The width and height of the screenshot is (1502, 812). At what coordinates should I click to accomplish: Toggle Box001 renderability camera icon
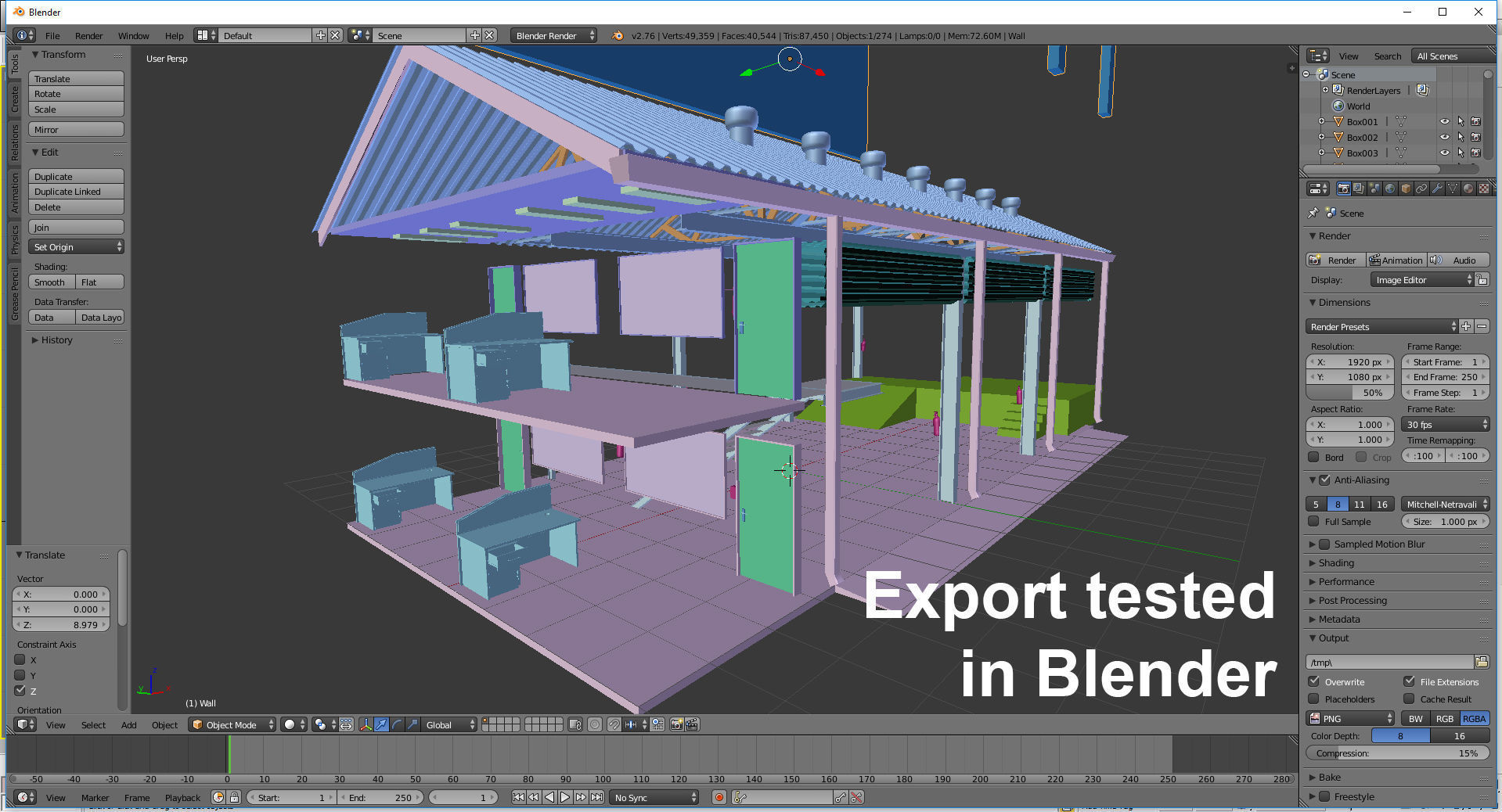pos(1476,121)
